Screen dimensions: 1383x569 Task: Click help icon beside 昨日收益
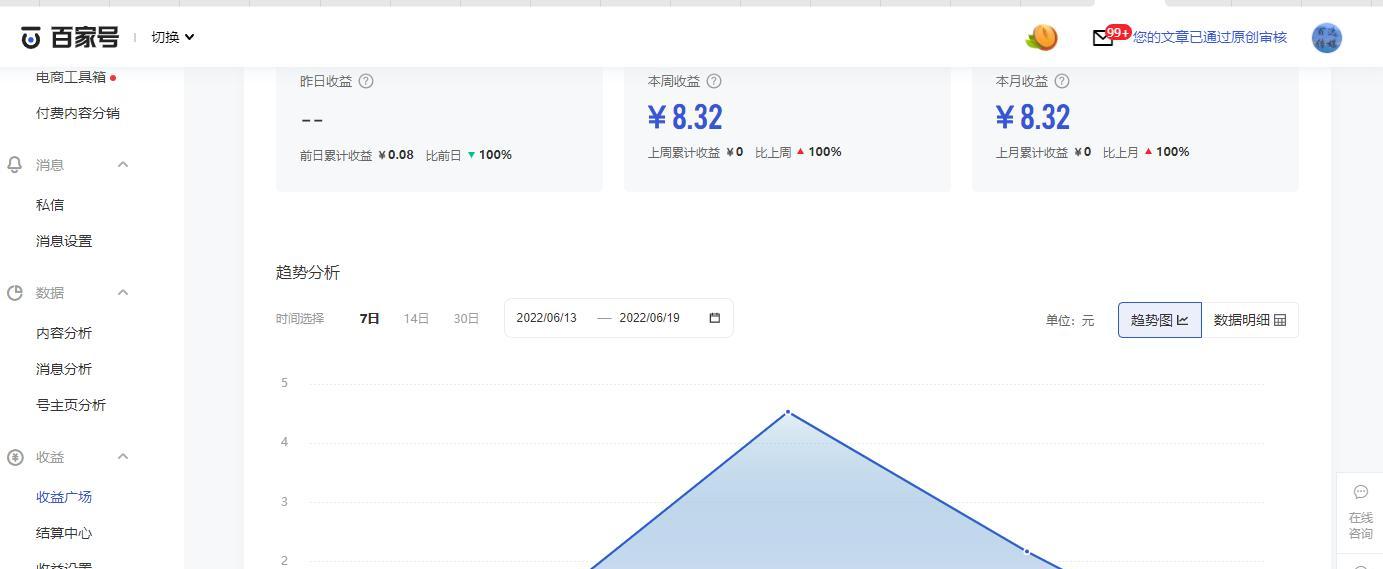pyautogui.click(x=366, y=81)
